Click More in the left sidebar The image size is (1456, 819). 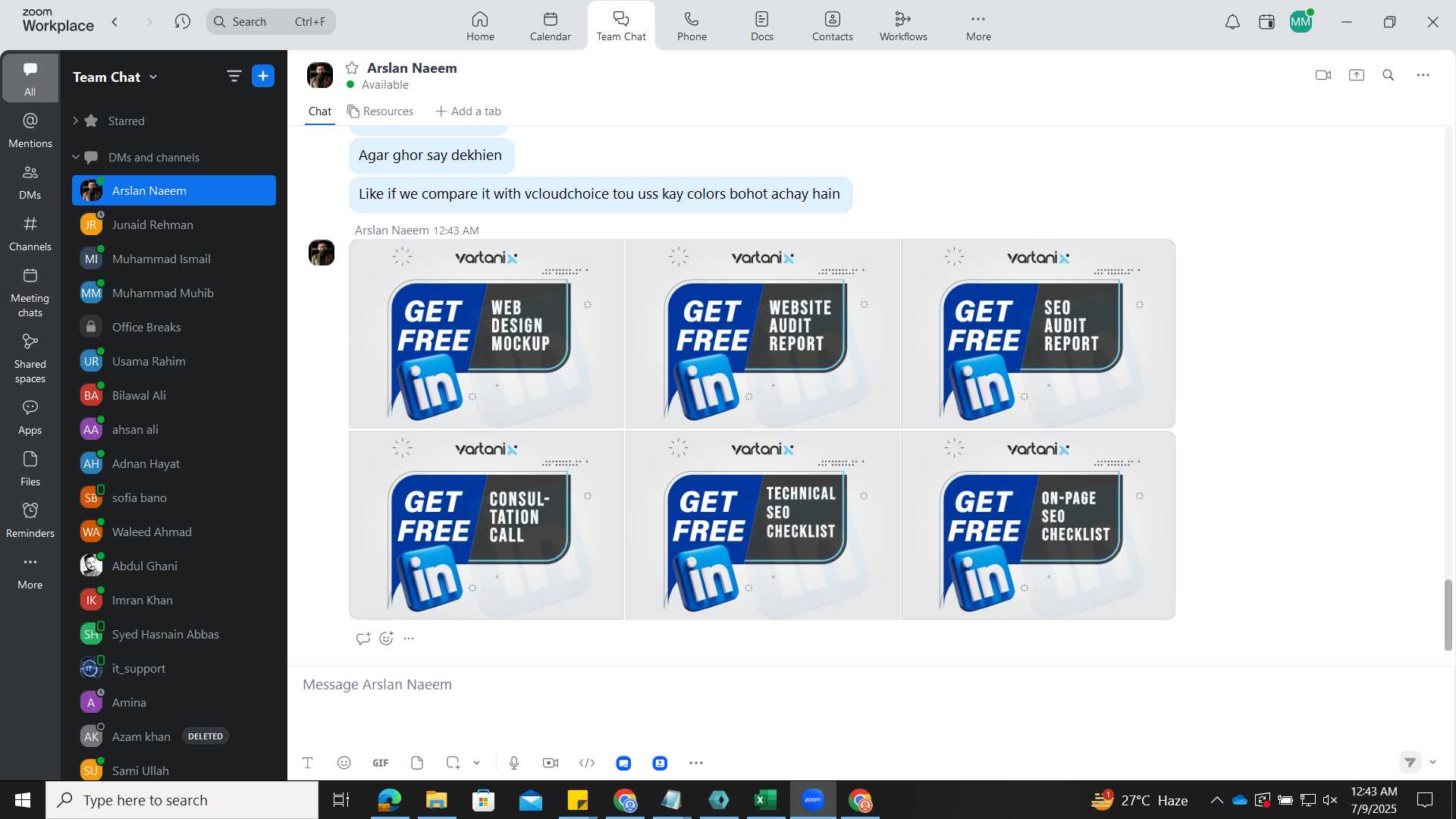click(x=30, y=572)
